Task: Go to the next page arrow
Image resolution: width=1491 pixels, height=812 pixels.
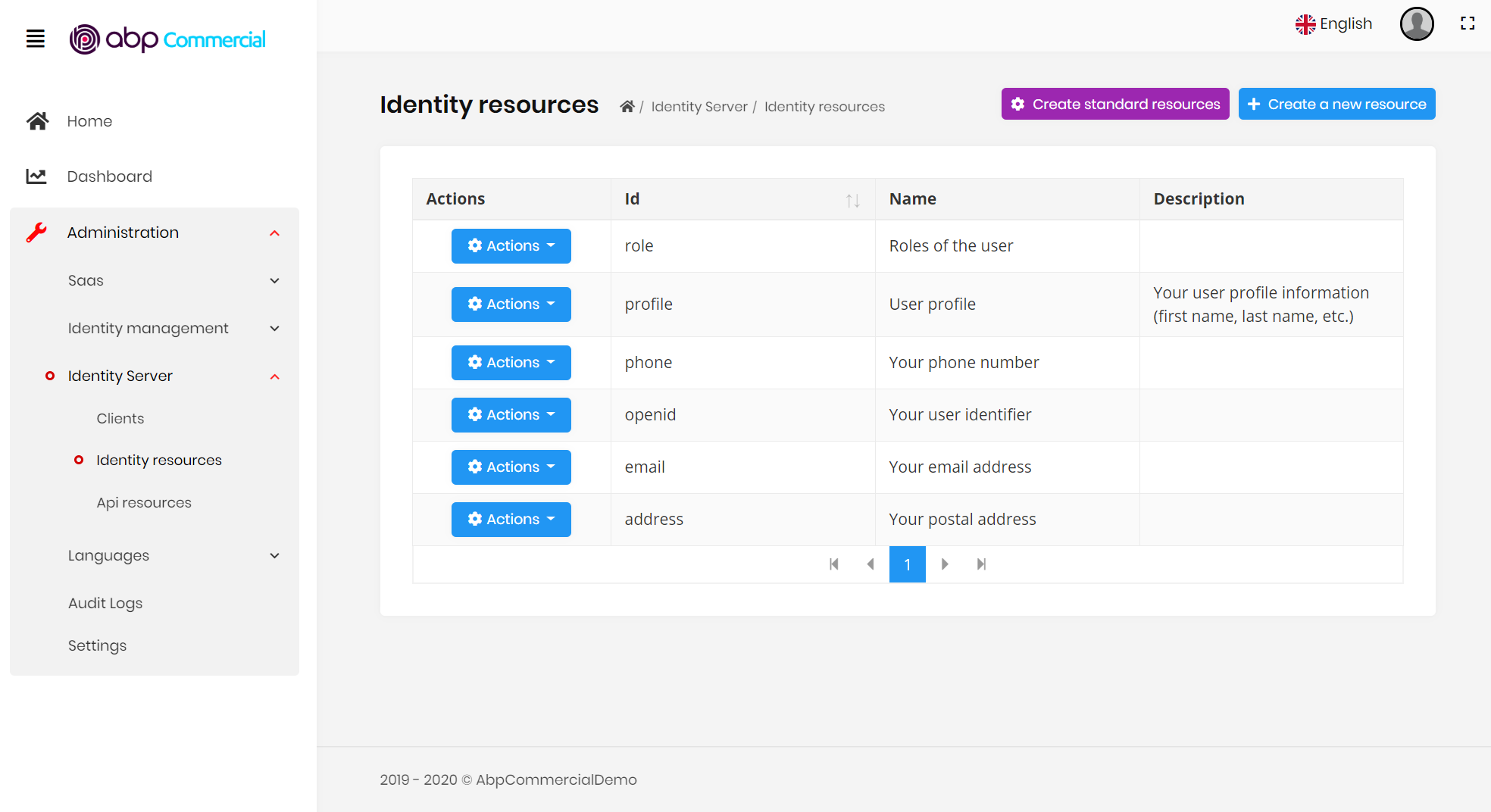Action: 945,564
